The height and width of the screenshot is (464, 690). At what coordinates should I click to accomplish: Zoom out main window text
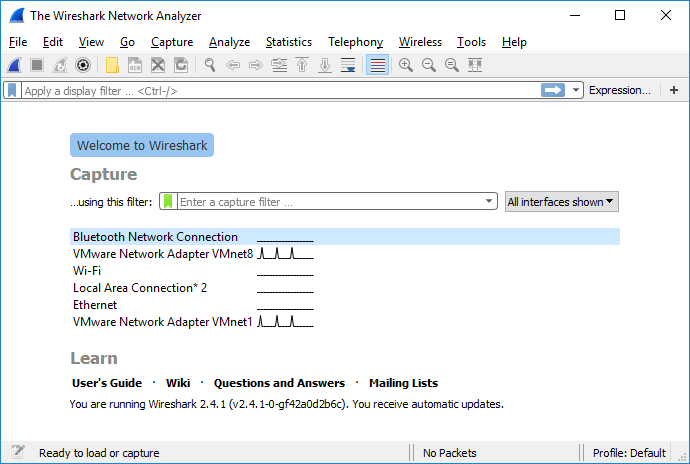(429, 65)
